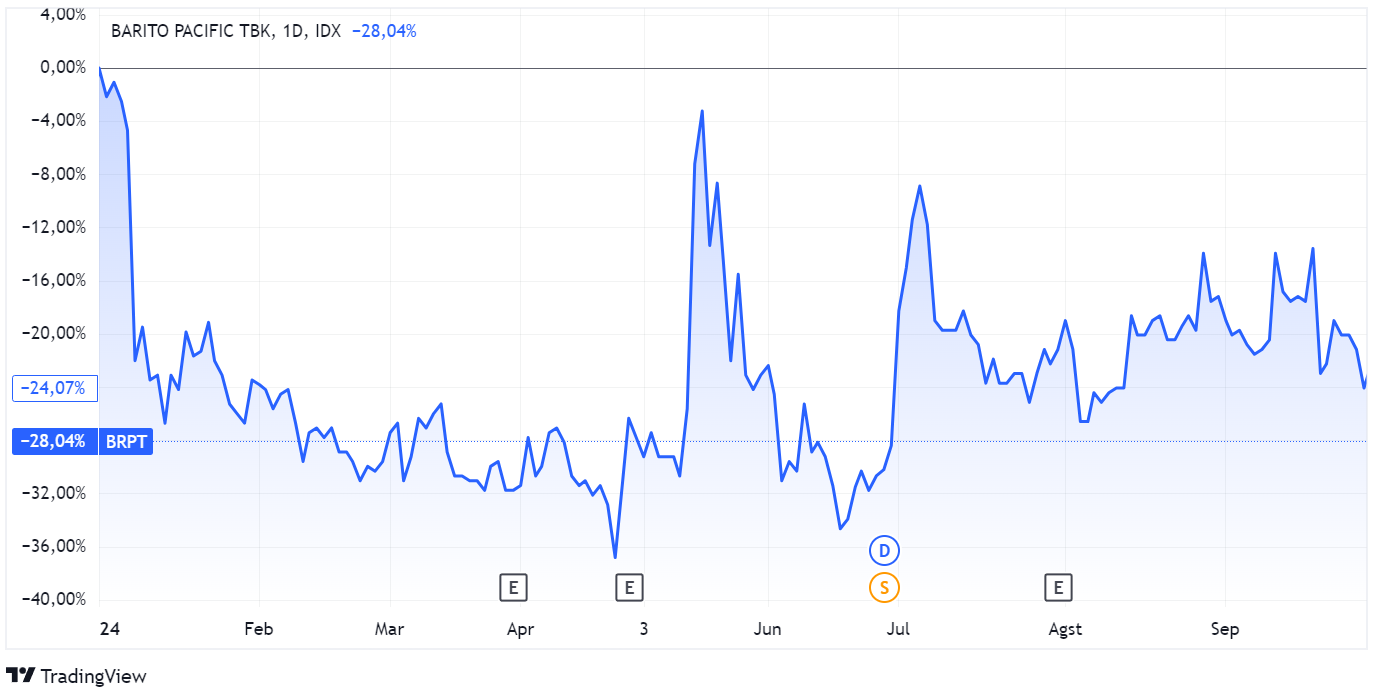Click the Sep date label
The height and width of the screenshot is (687, 1375).
(1225, 629)
